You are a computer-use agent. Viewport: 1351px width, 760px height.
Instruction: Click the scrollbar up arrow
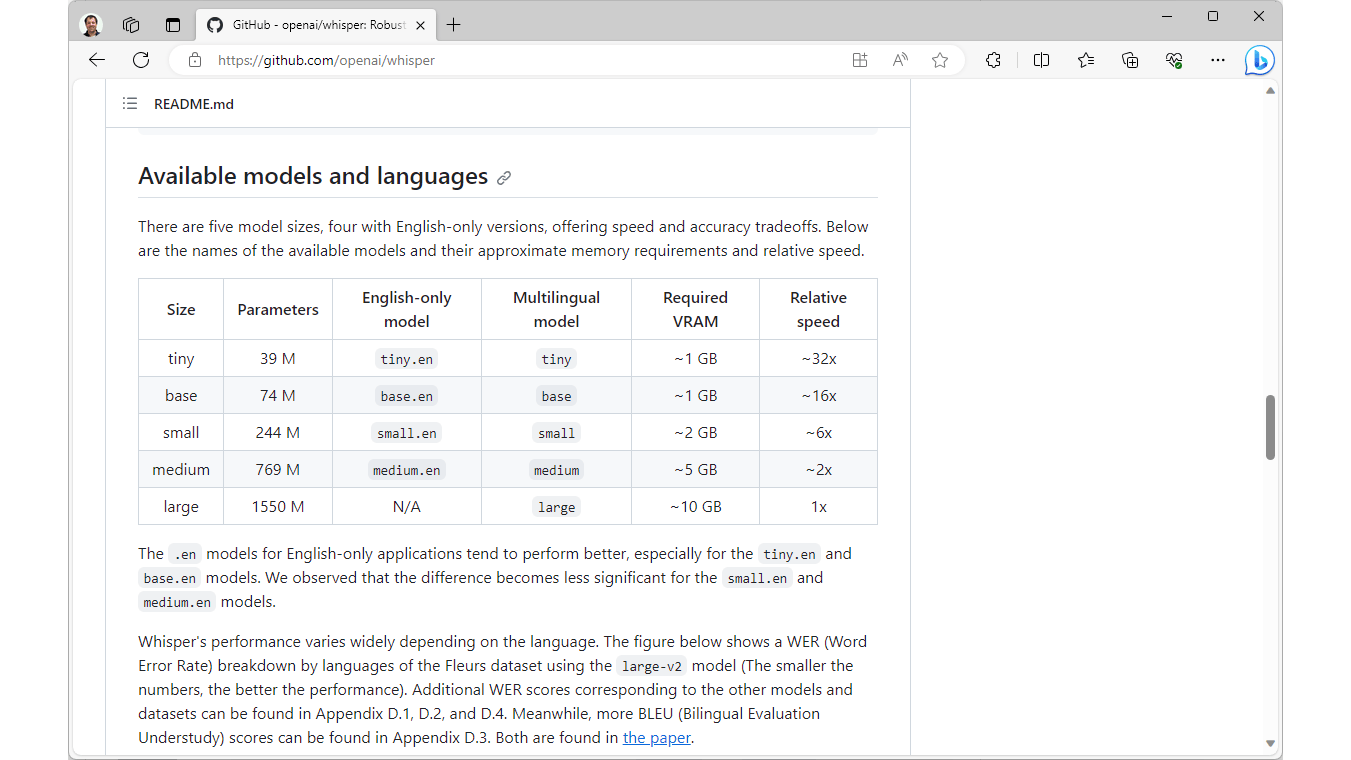pyautogui.click(x=1270, y=90)
